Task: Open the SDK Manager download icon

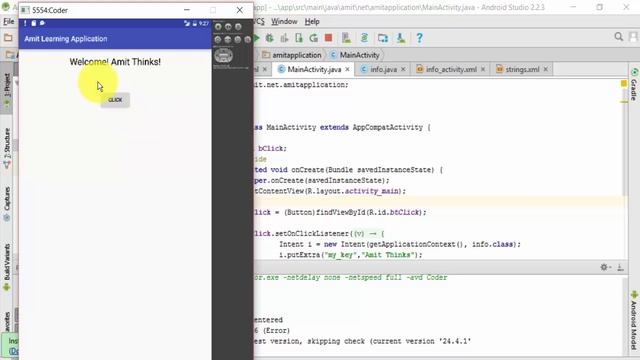Action: [x=401, y=38]
